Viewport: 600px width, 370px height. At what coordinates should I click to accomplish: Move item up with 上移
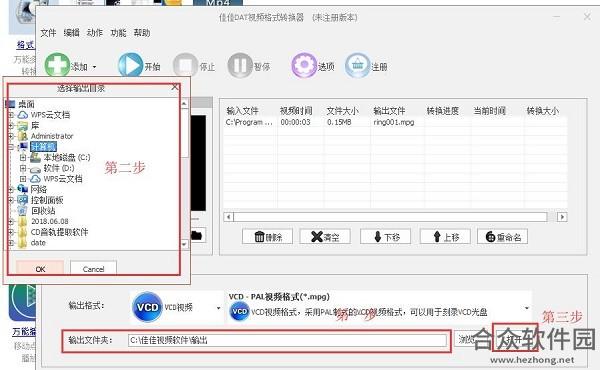coord(445,237)
